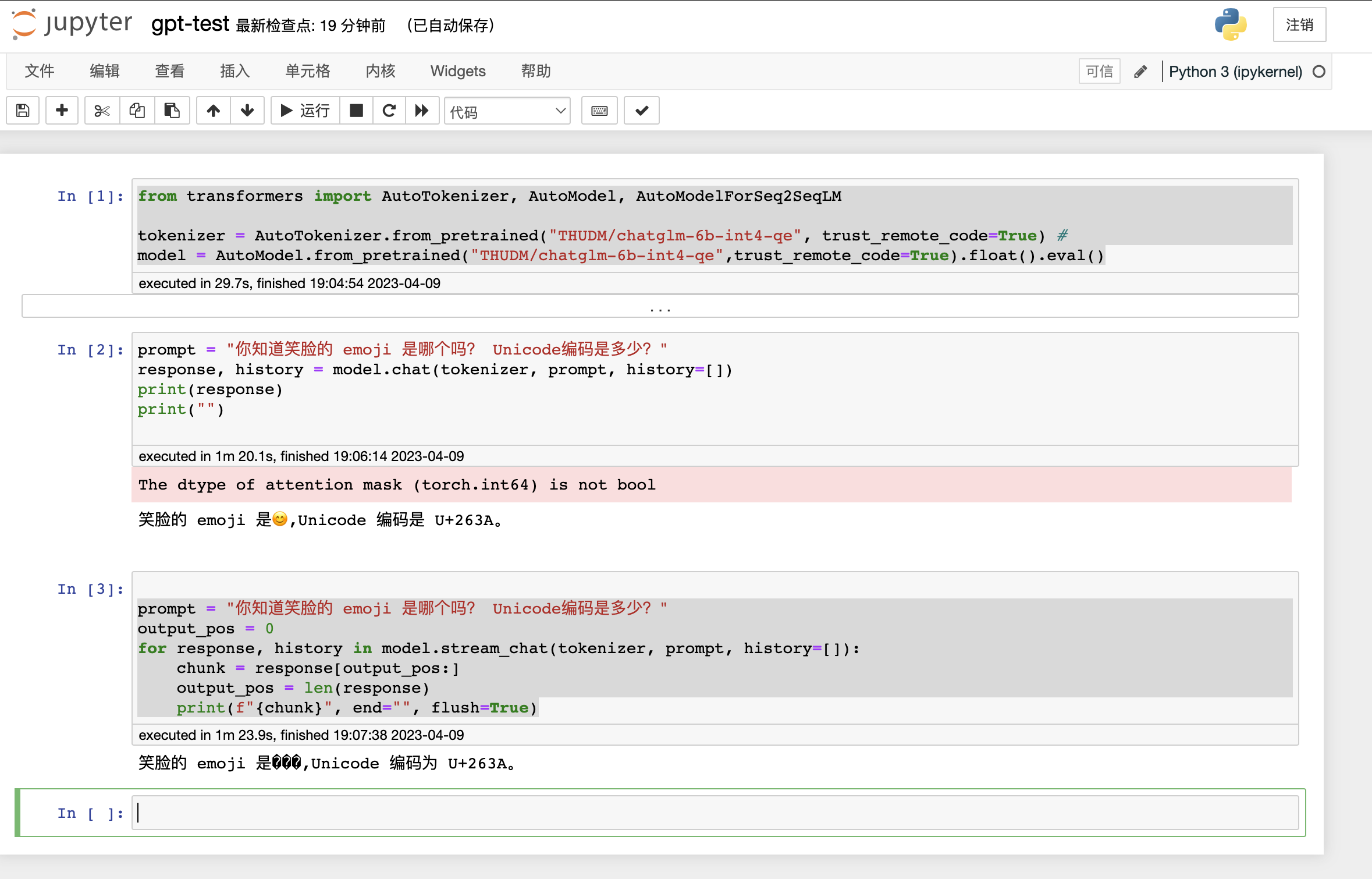This screenshot has height=879, width=1372.
Task: Insert a new cell below with plus icon
Action: point(62,111)
